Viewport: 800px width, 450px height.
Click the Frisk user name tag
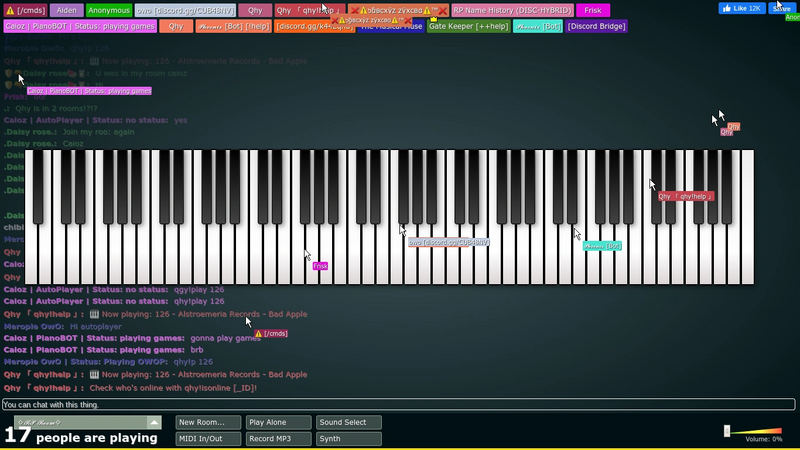[592, 10]
